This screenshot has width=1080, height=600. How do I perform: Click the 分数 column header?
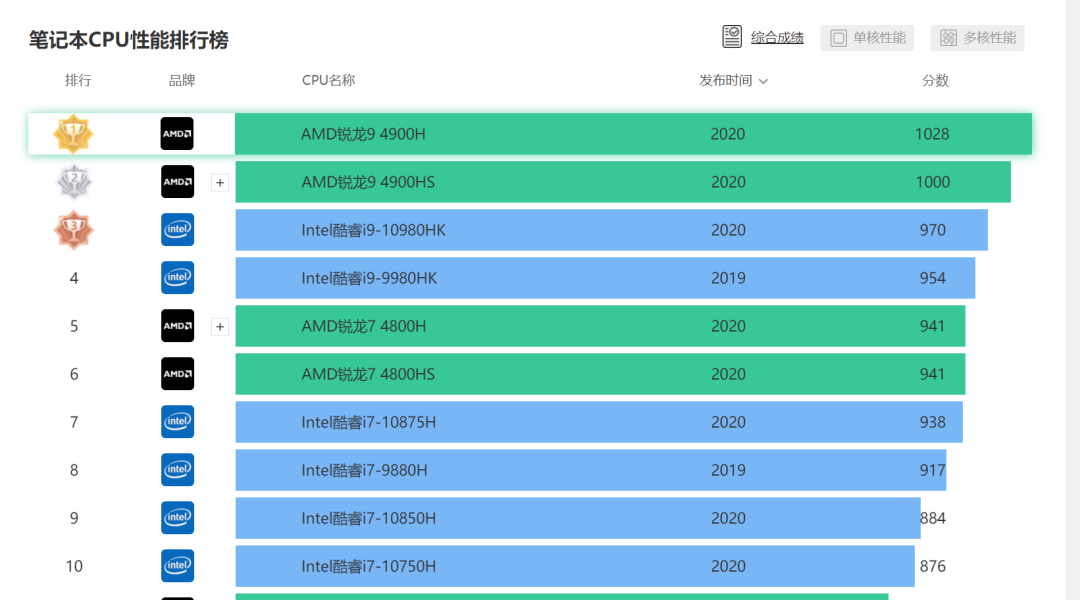(935, 81)
